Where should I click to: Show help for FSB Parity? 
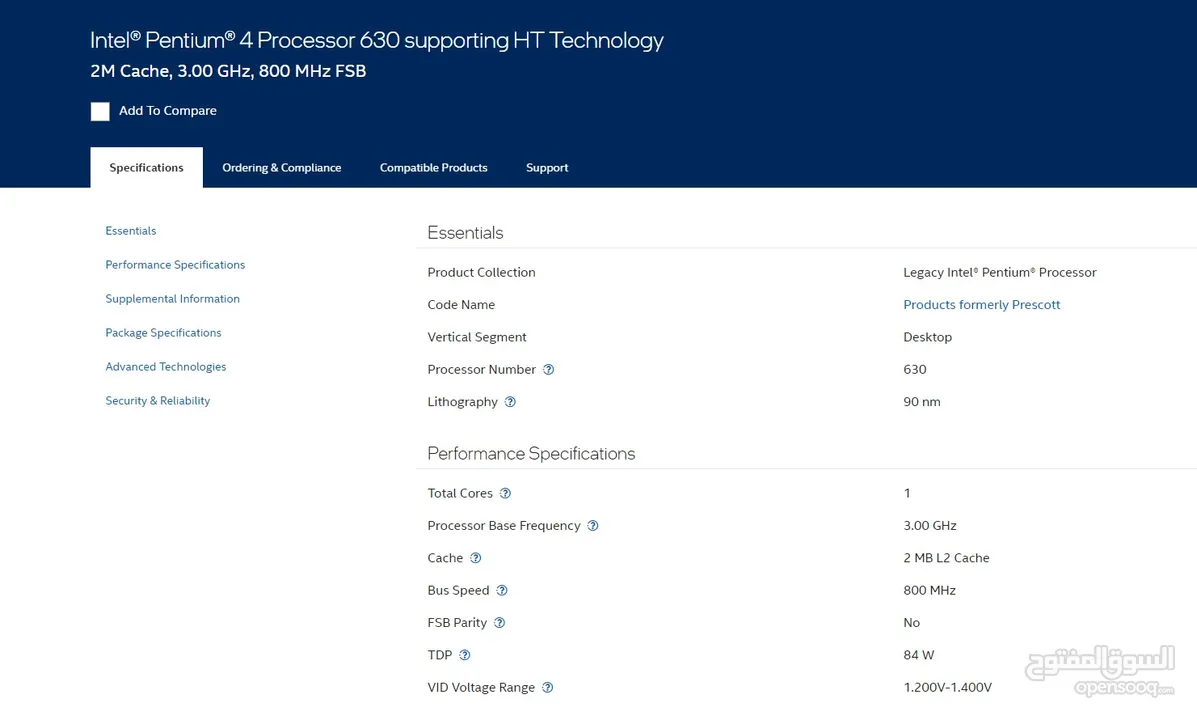[499, 622]
